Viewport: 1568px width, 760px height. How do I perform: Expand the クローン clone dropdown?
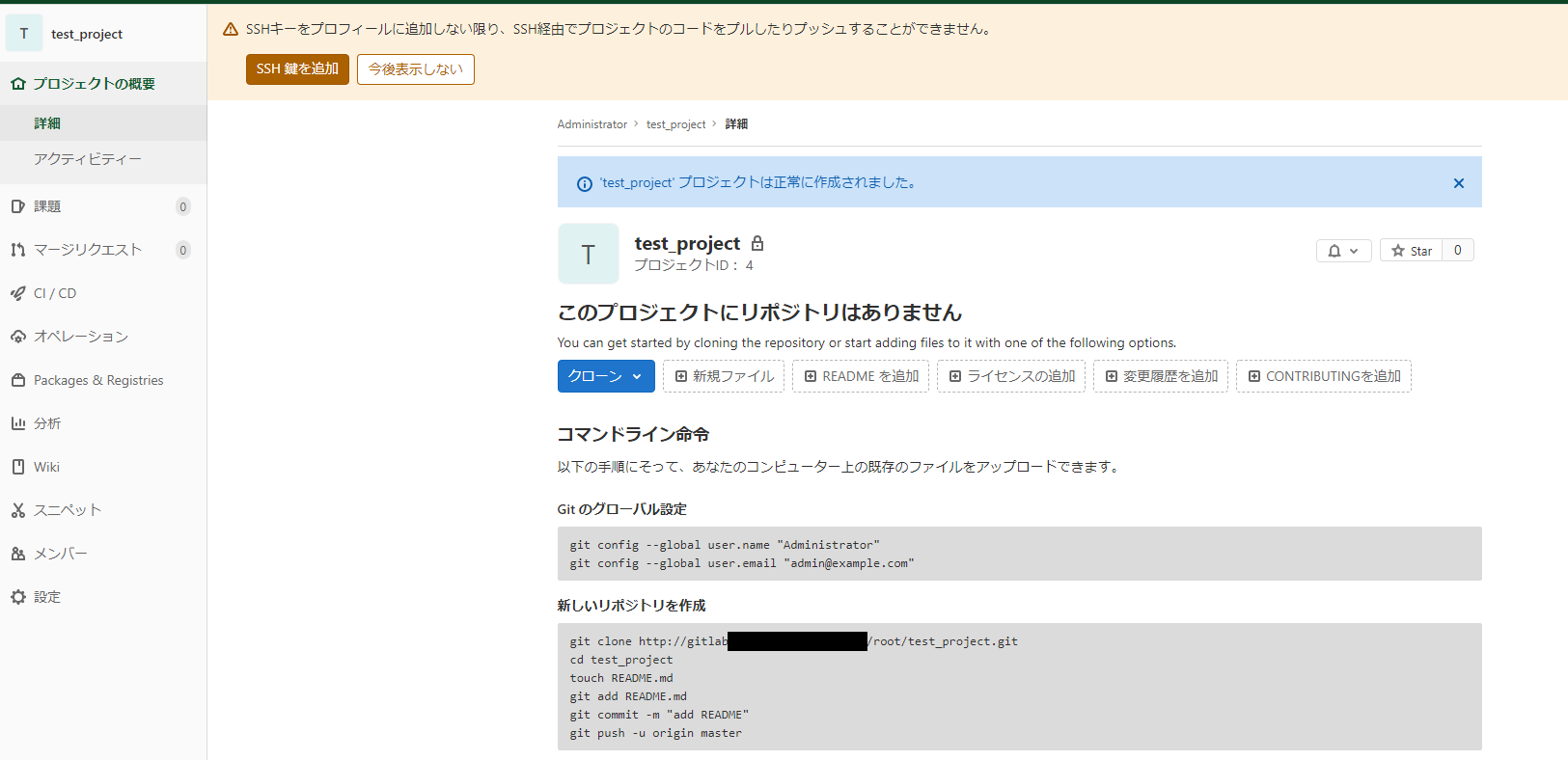pos(606,376)
